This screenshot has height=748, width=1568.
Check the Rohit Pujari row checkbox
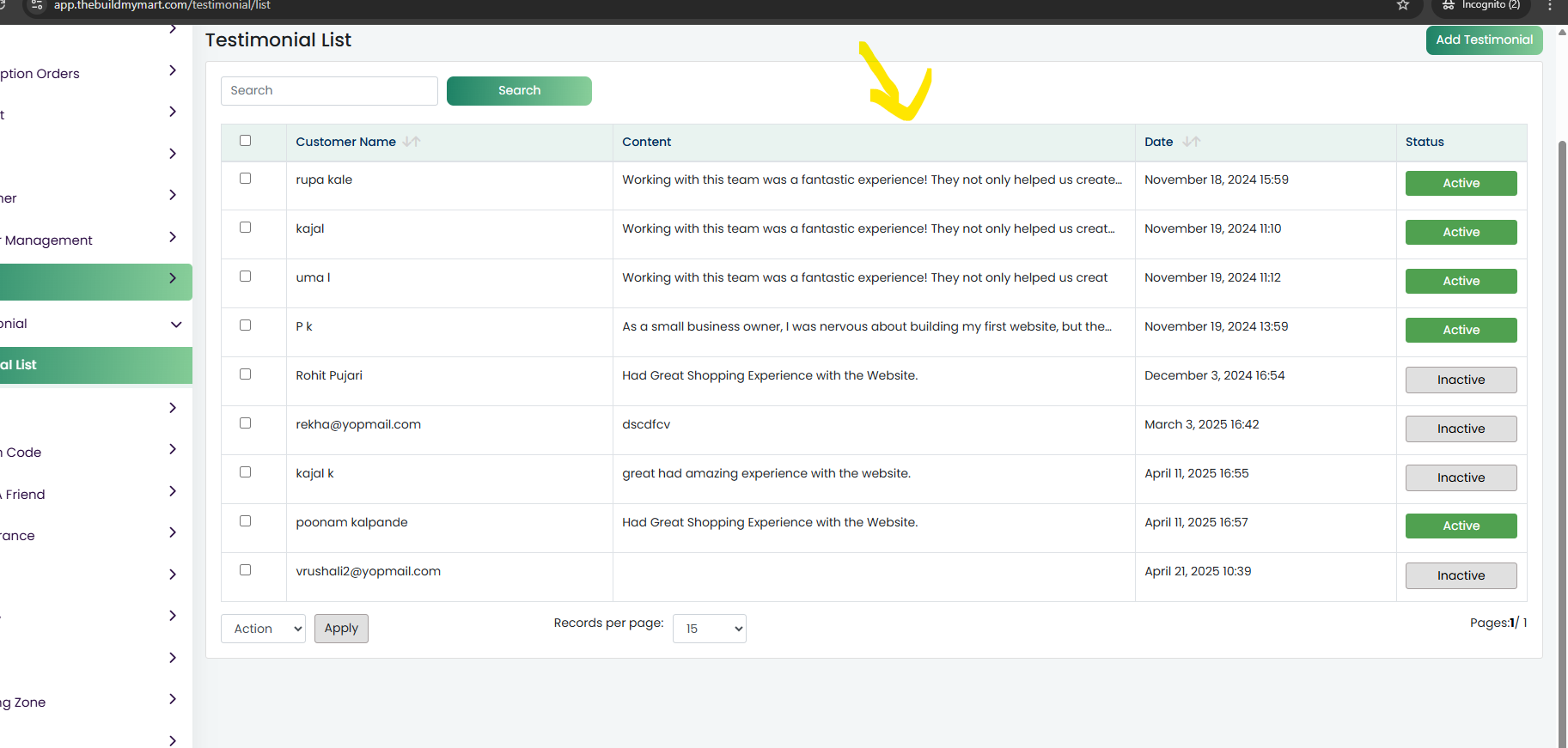tap(245, 374)
